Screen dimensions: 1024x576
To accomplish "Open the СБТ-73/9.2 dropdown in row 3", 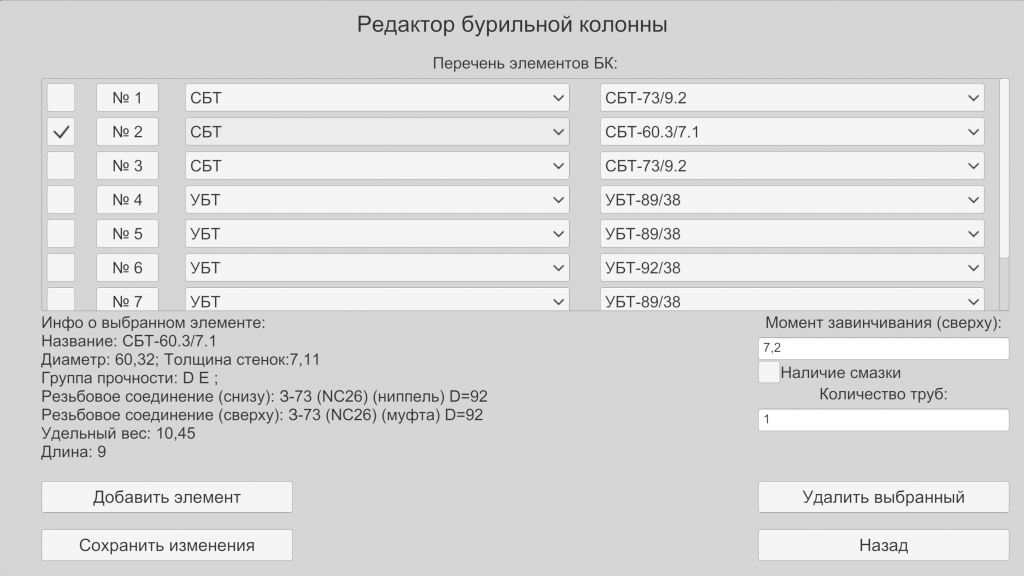I will 792,166.
